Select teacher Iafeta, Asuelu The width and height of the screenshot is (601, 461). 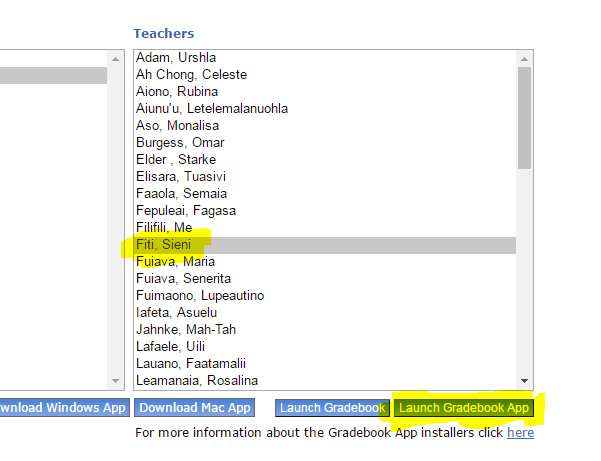point(325,312)
